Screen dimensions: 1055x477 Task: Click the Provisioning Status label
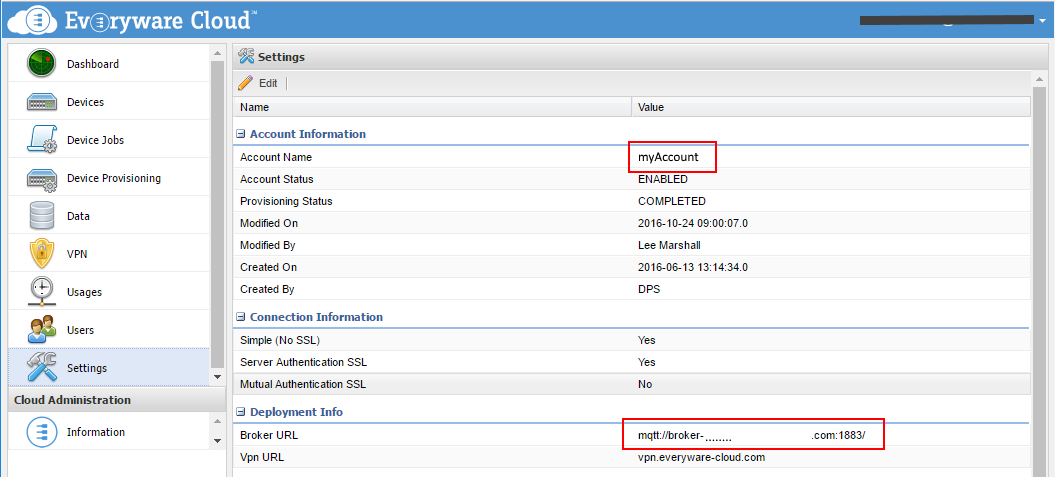[286, 201]
